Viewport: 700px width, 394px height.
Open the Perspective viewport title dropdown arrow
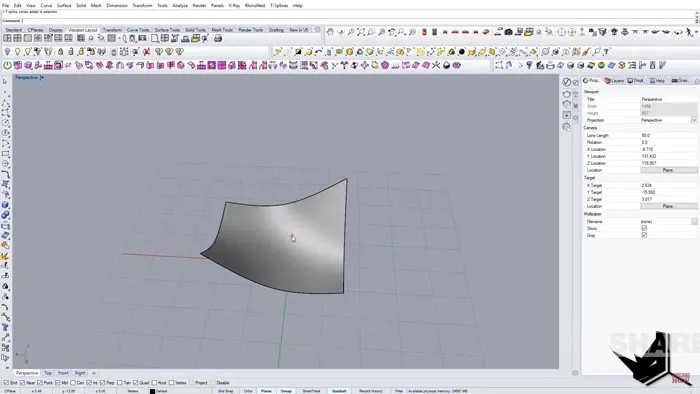point(42,78)
